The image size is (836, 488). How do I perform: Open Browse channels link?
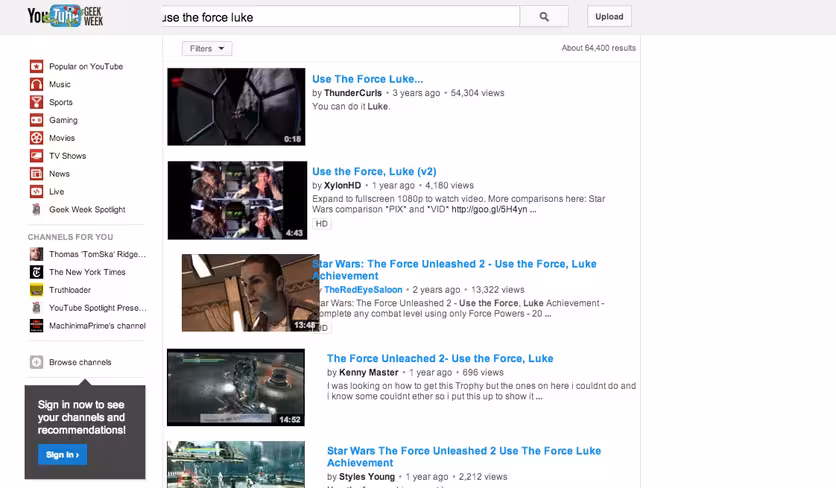pyautogui.click(x=80, y=362)
